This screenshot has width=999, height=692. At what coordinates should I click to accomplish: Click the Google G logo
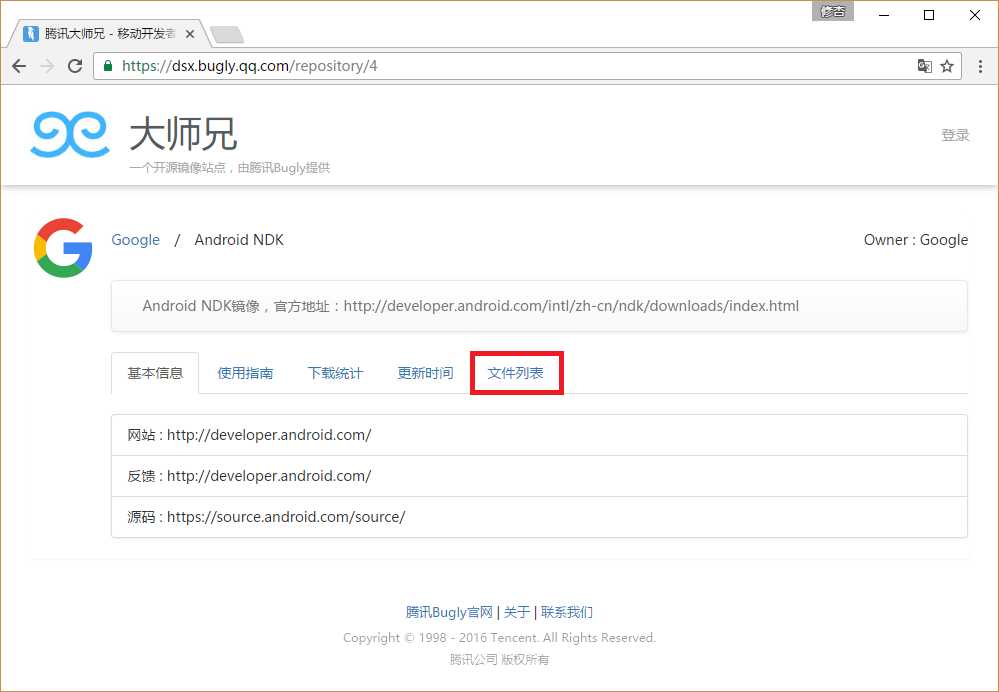point(63,248)
